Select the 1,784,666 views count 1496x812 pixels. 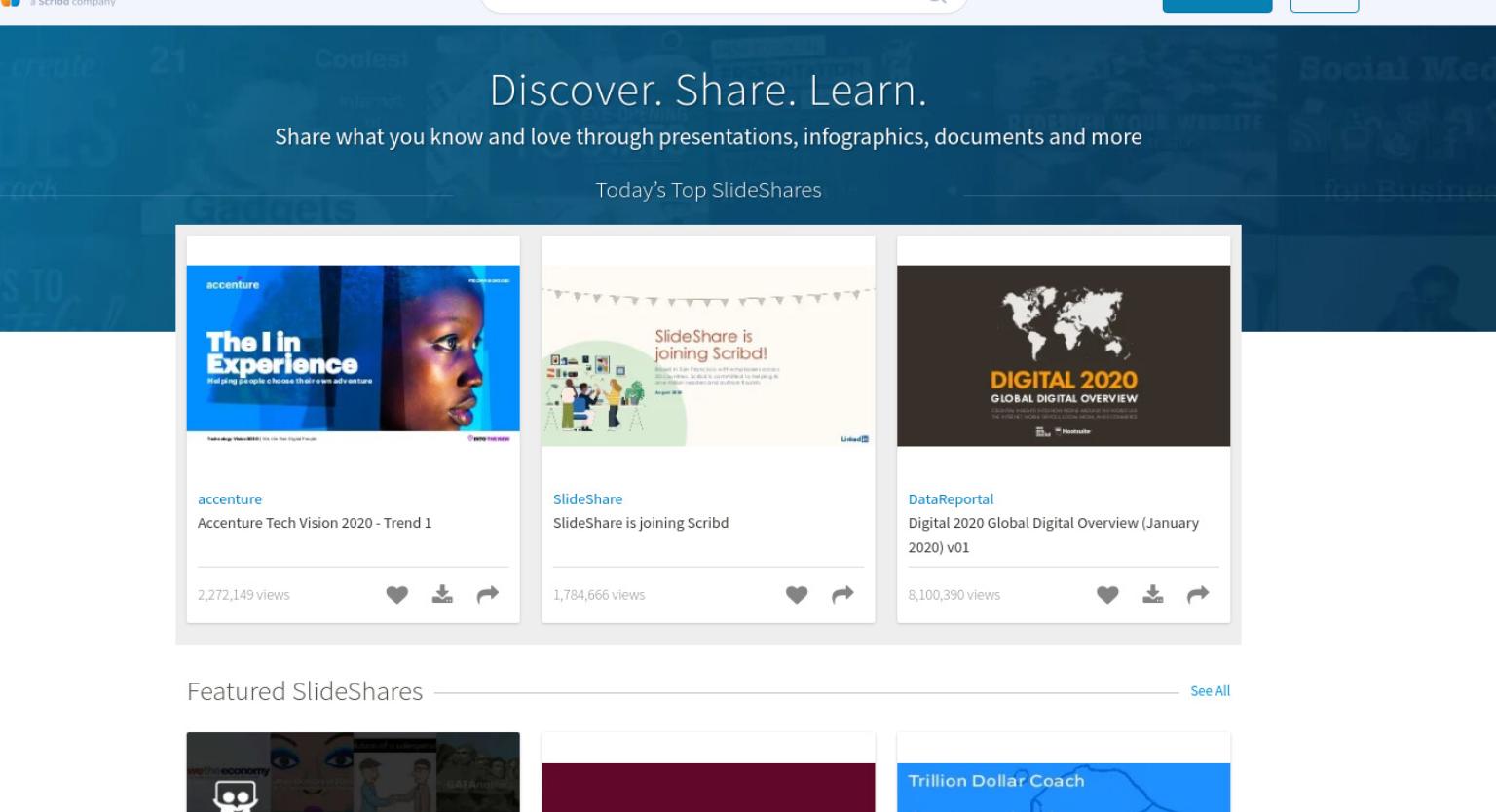[x=599, y=595]
